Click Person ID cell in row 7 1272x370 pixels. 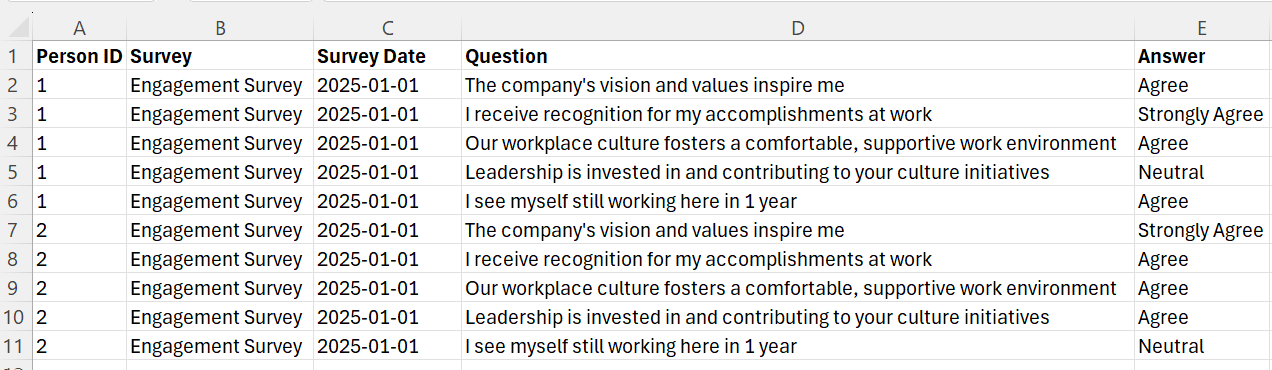(79, 230)
